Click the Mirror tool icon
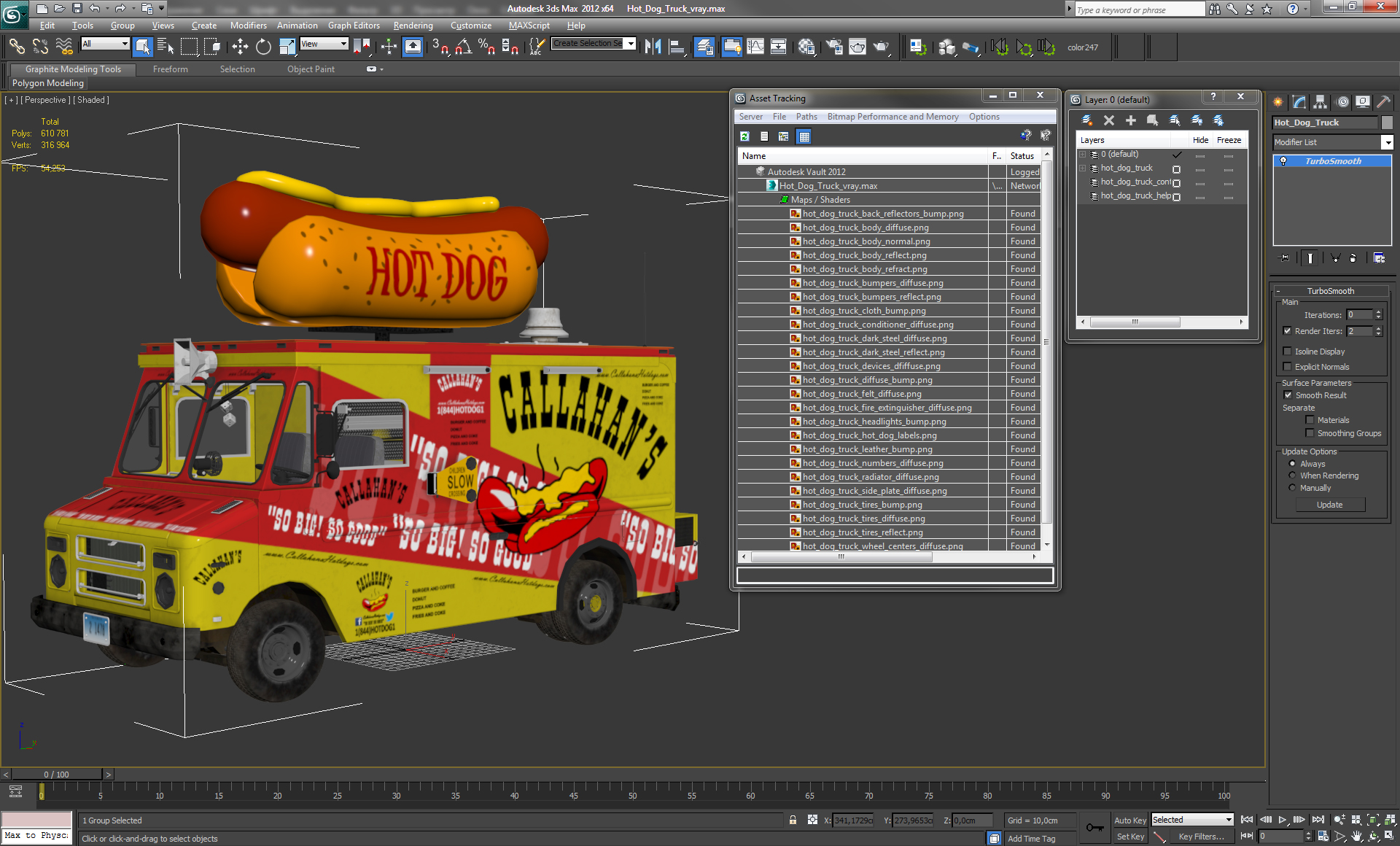Screen dimensions: 1400x846 tap(653, 47)
